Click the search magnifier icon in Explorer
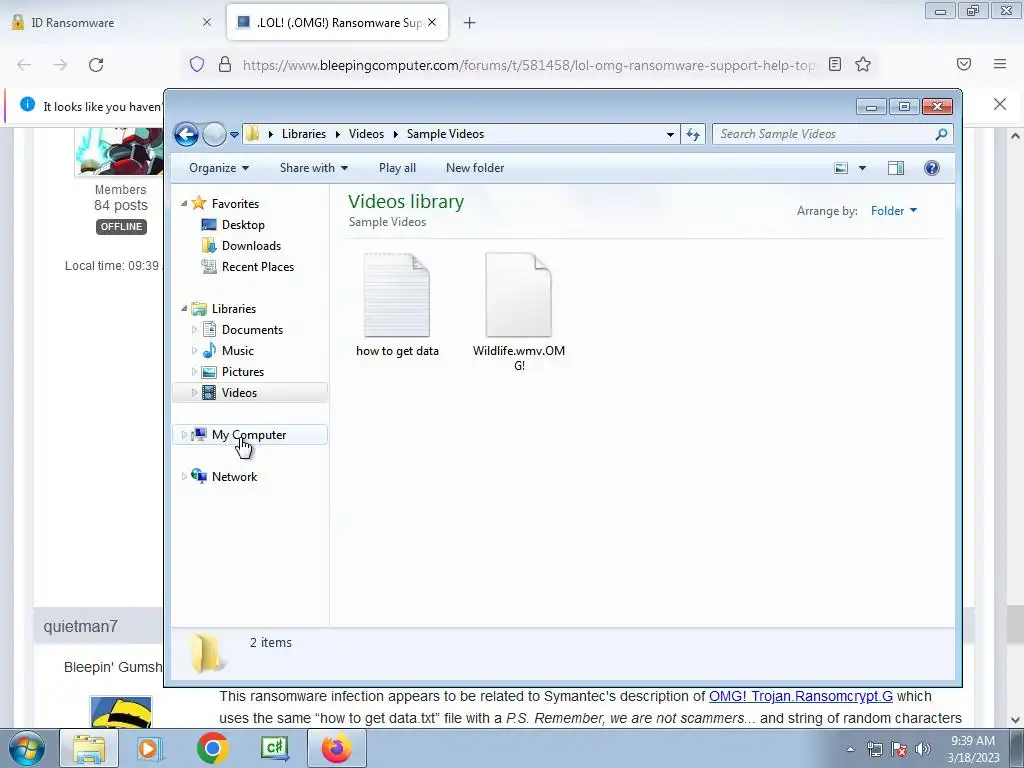 pyautogui.click(x=941, y=134)
